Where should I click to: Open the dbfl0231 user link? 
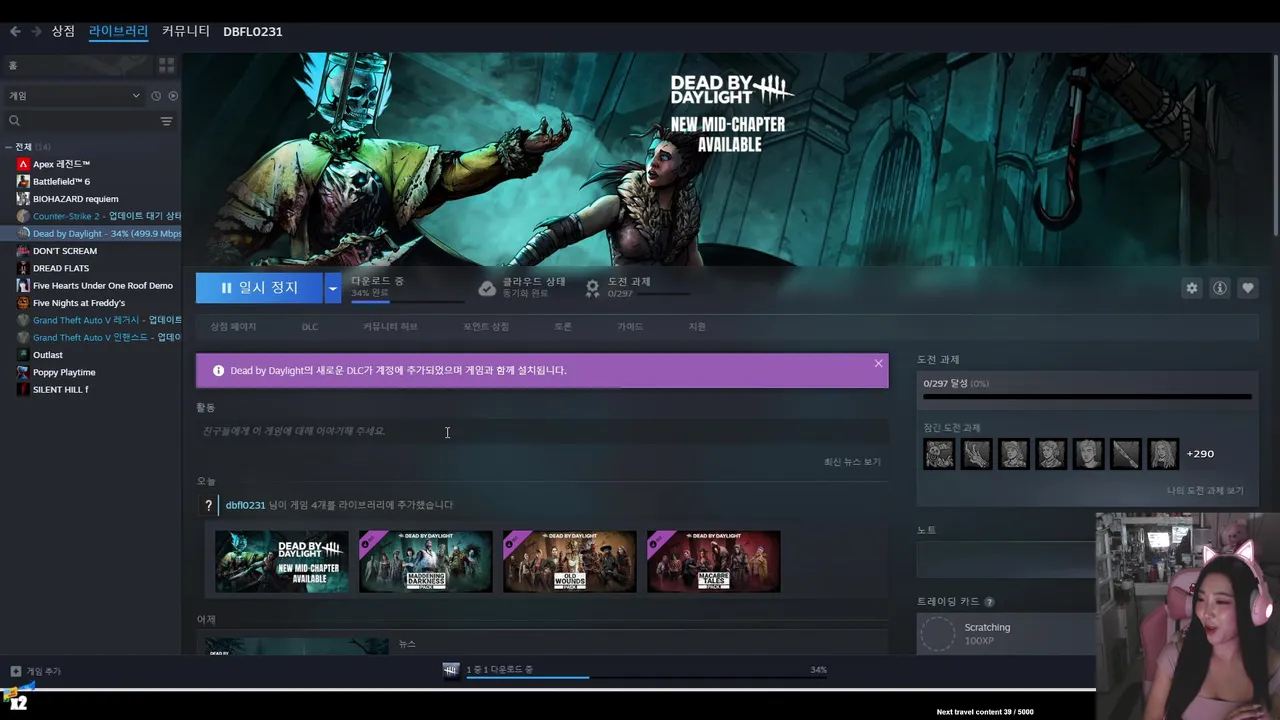click(245, 505)
